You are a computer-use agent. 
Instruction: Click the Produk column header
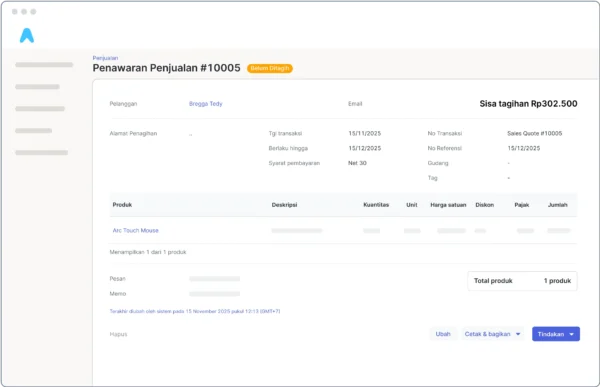[x=122, y=205]
